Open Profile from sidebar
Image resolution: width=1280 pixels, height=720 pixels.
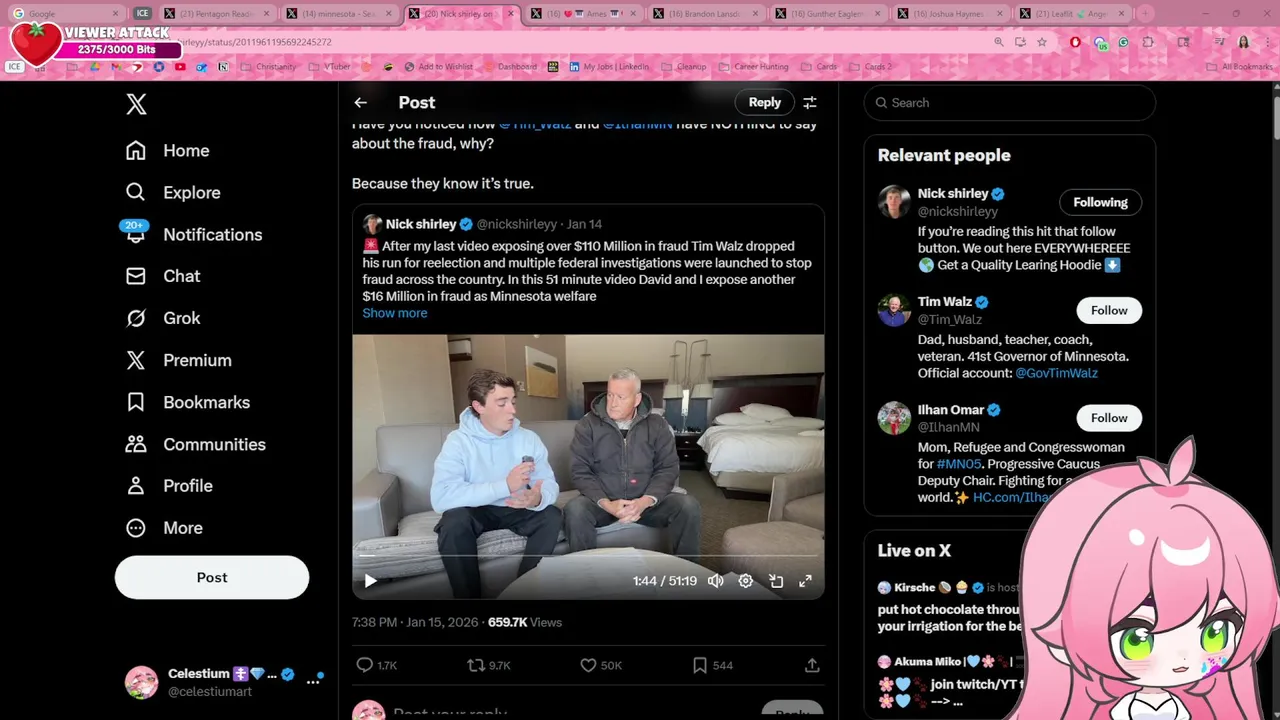[x=168, y=486]
